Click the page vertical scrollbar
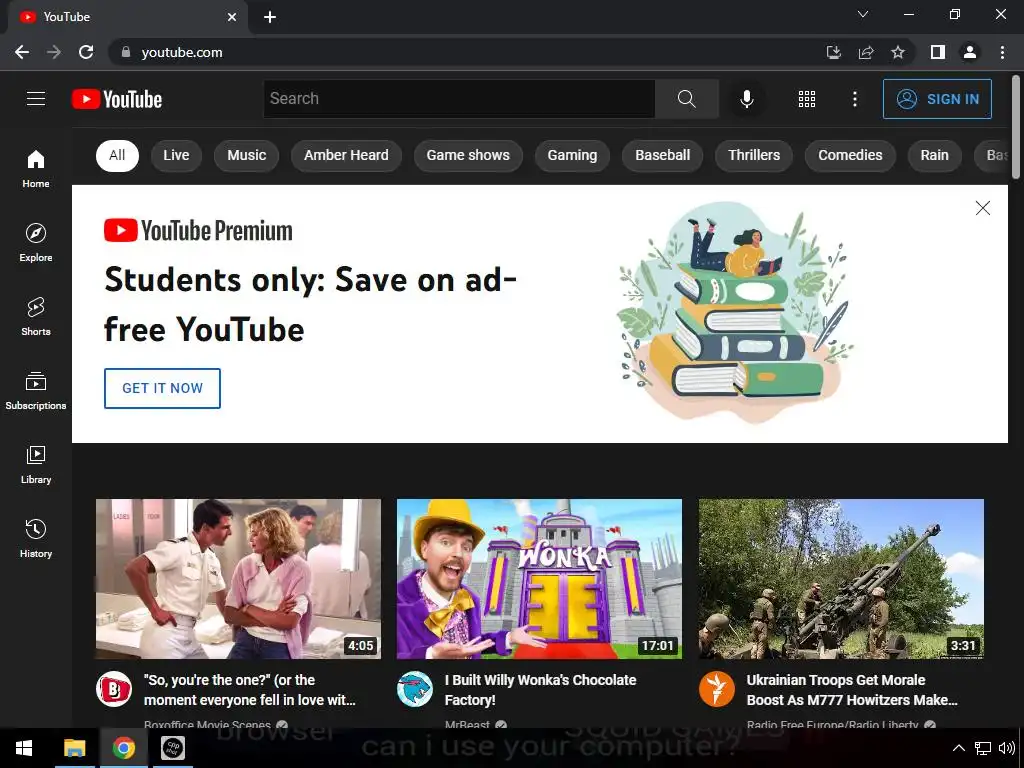Viewport: 1024px width, 768px height. (x=1016, y=127)
